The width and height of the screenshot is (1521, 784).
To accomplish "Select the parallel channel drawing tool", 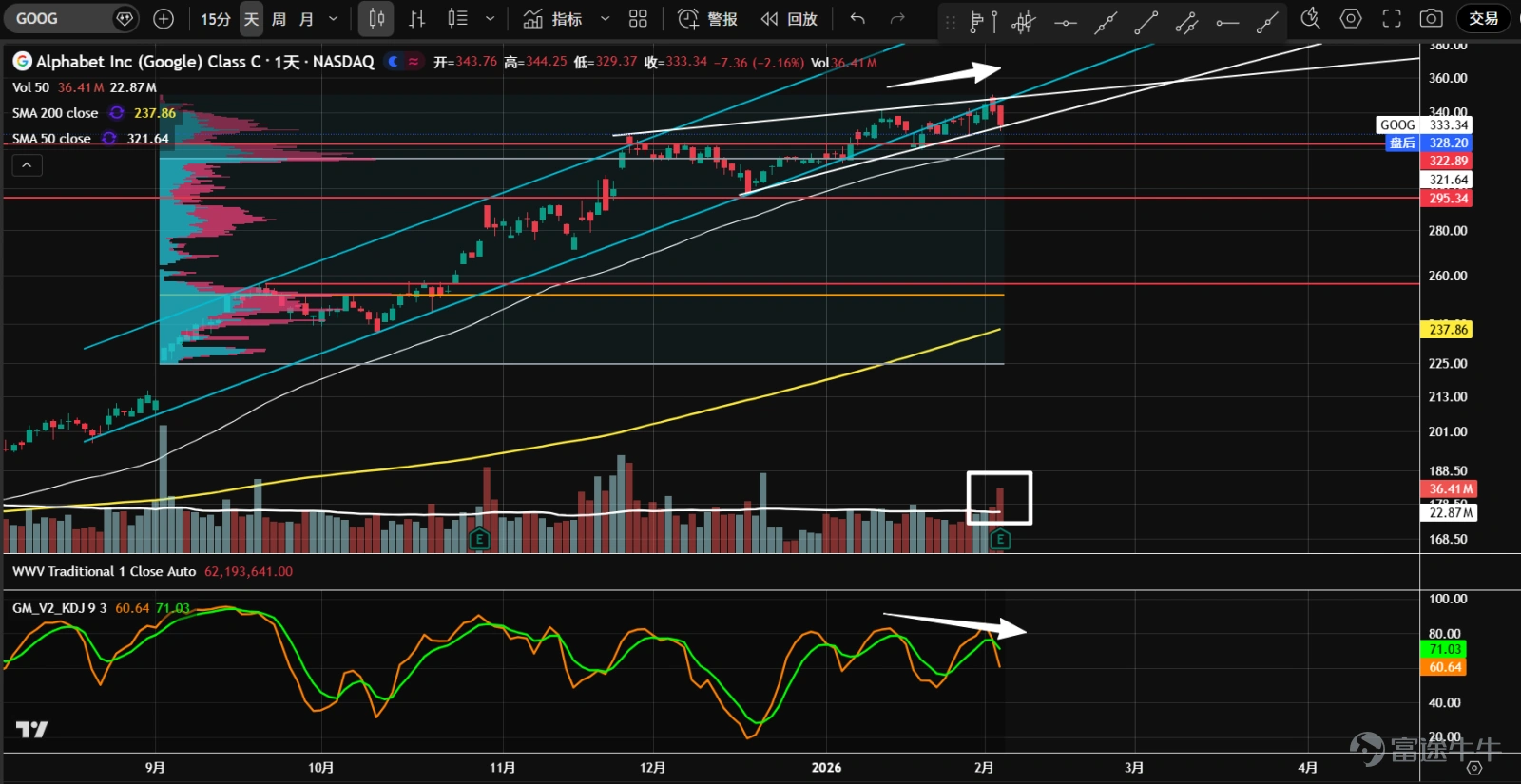I will [x=1186, y=21].
